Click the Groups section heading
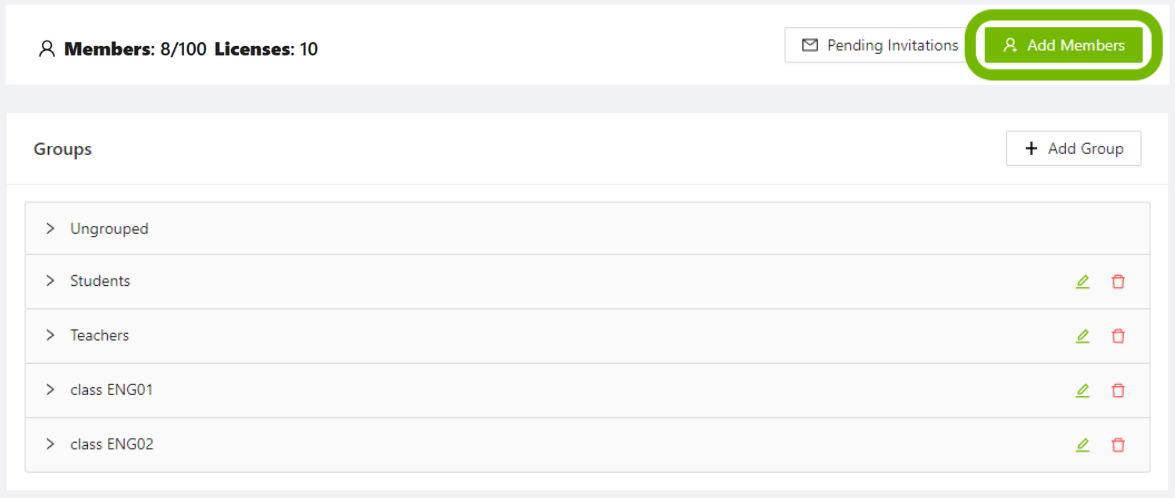 (63, 149)
